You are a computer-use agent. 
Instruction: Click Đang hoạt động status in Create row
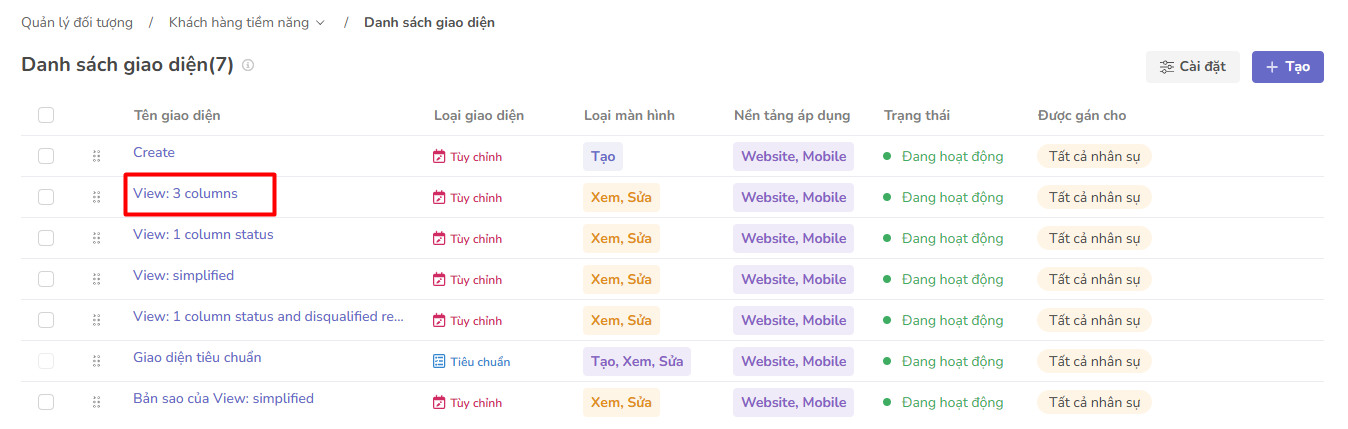click(x=951, y=156)
